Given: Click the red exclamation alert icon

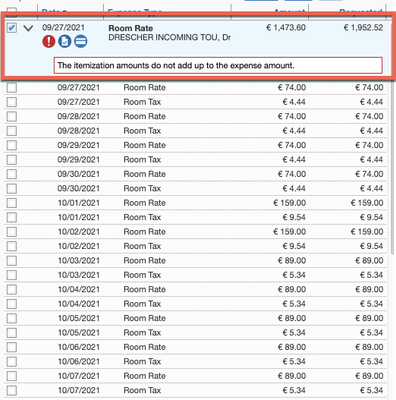Looking at the screenshot, I should click(49, 42).
